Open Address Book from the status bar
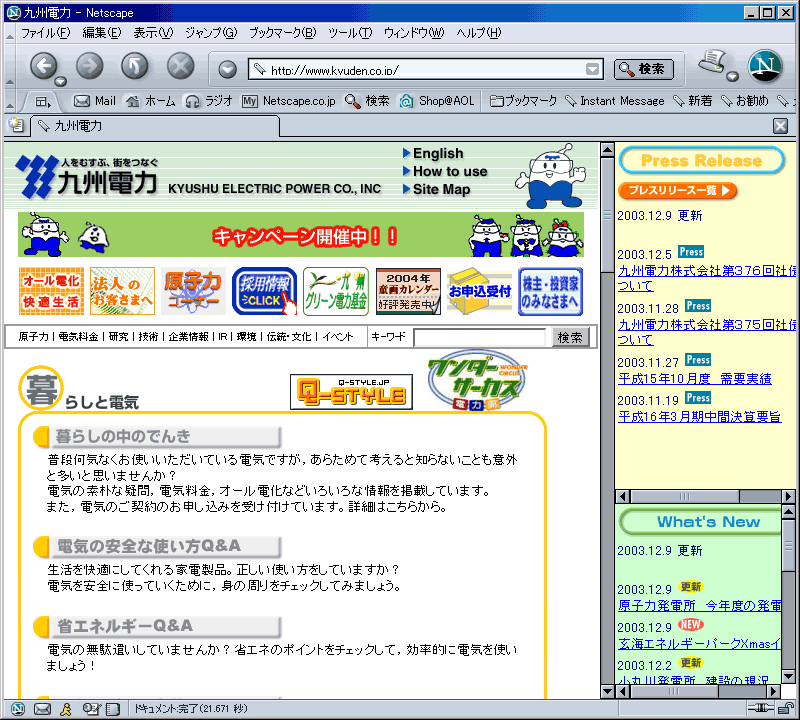This screenshot has width=800, height=720. 113,708
